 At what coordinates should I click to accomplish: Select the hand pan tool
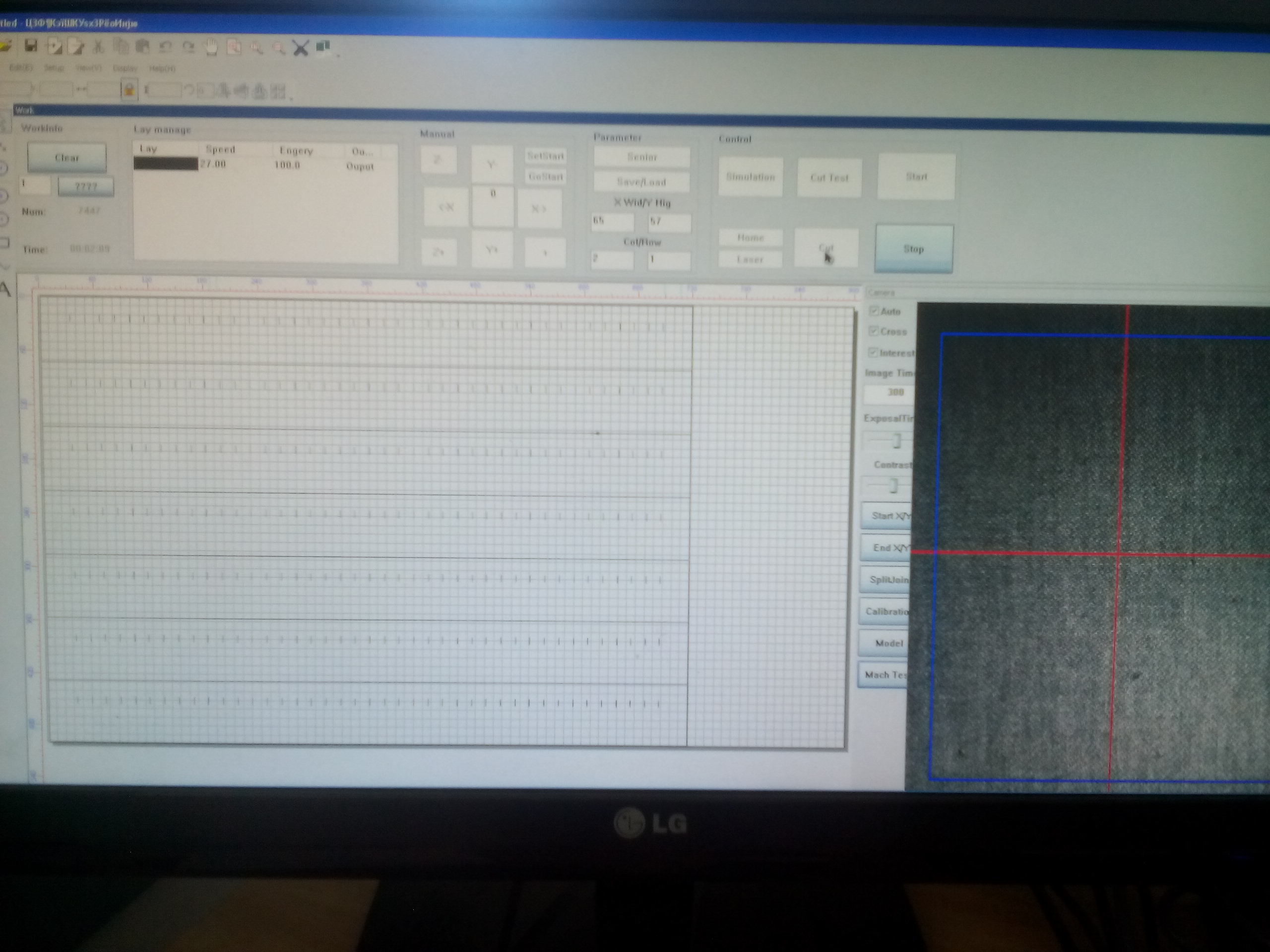click(x=211, y=47)
